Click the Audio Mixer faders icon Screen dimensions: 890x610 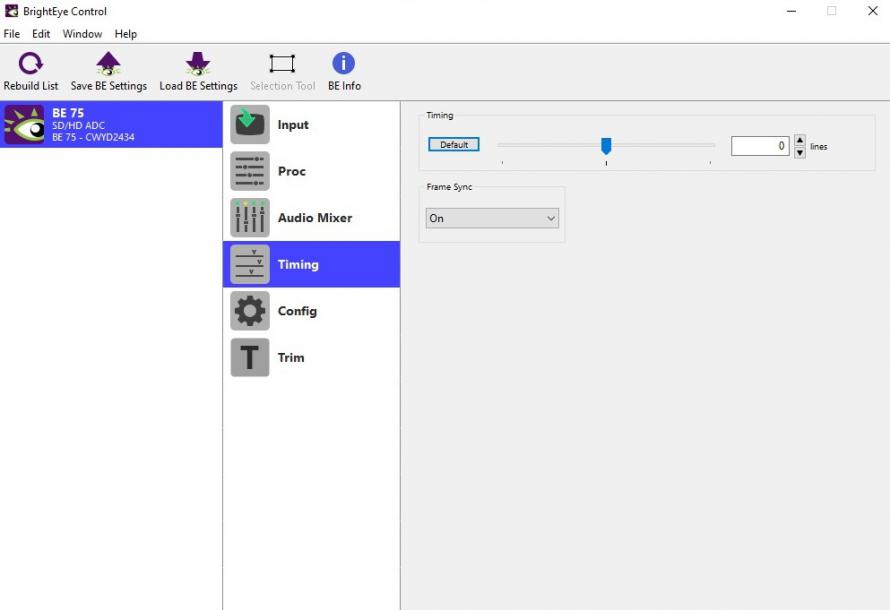pos(250,217)
